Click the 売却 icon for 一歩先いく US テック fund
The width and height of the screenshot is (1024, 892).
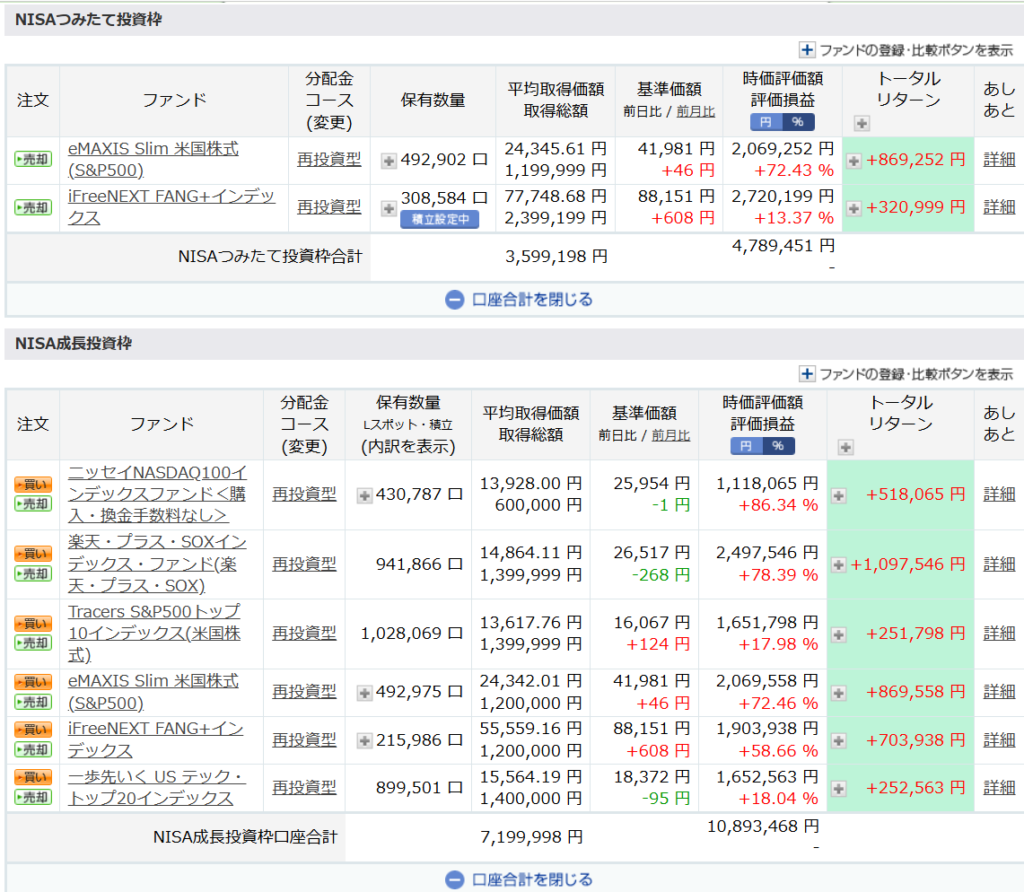[32, 797]
